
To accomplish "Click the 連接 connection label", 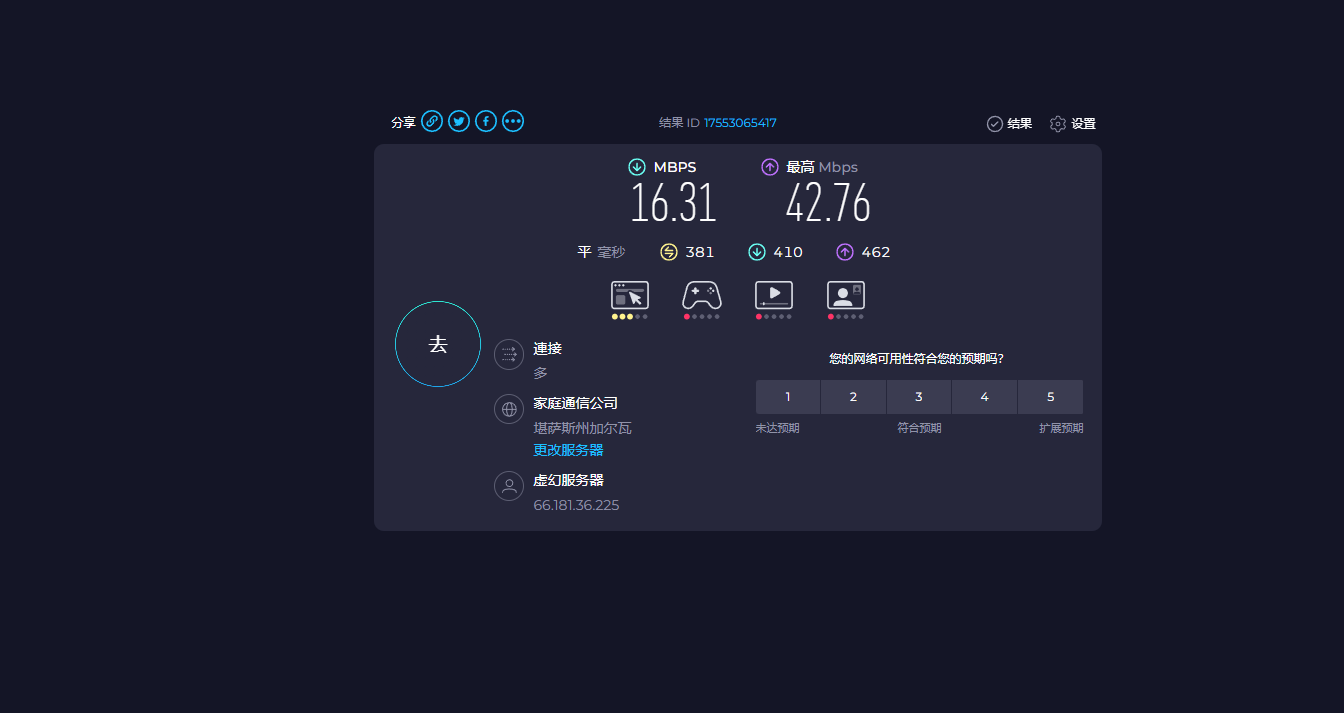I will (x=547, y=348).
